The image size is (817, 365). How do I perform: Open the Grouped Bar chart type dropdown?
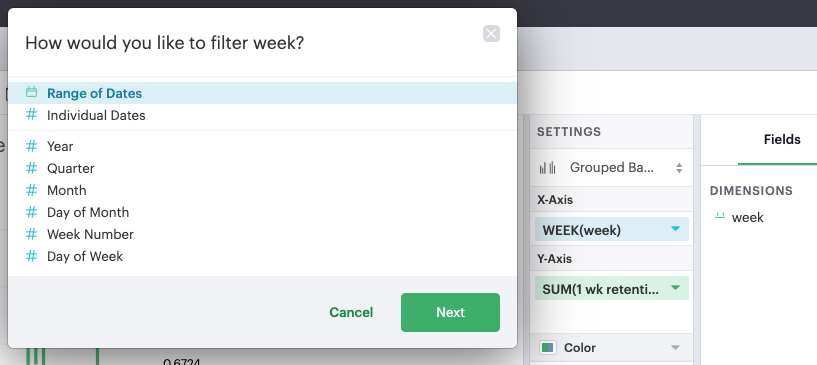(612, 168)
